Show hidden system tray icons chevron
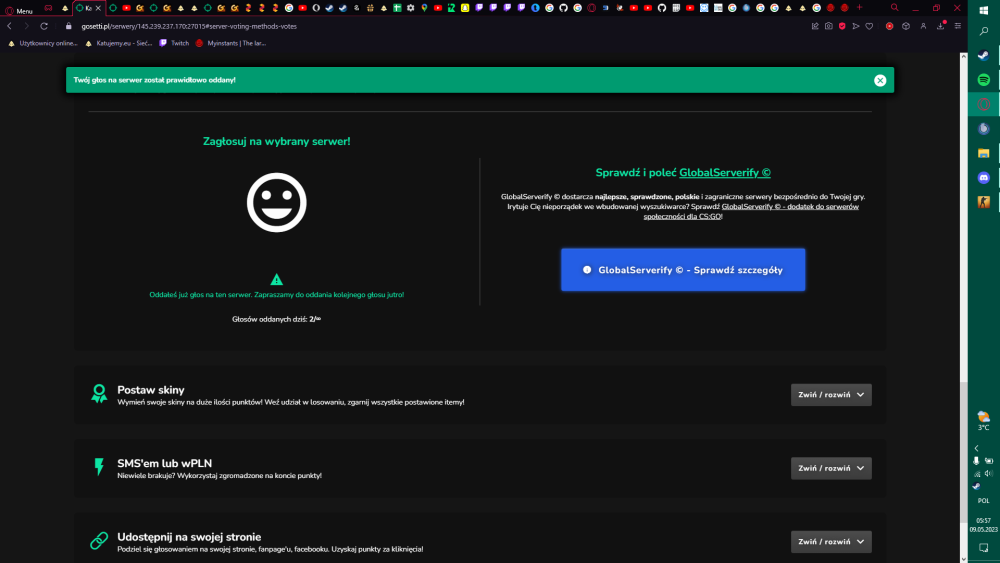This screenshot has width=1000, height=563. [976, 448]
